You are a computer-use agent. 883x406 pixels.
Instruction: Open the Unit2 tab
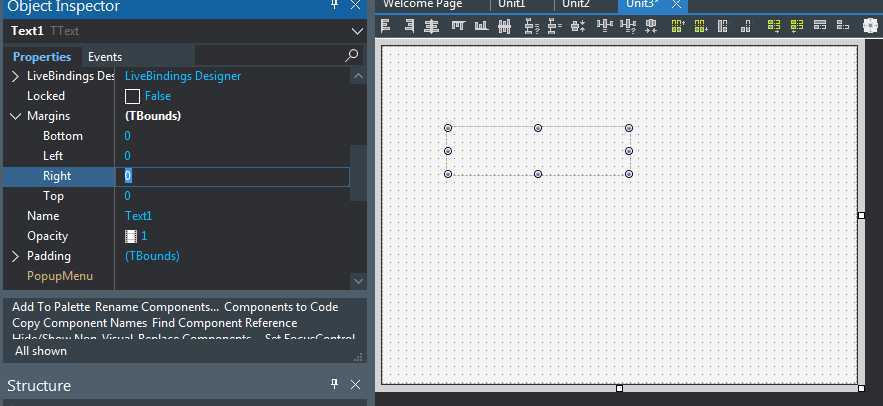576,4
